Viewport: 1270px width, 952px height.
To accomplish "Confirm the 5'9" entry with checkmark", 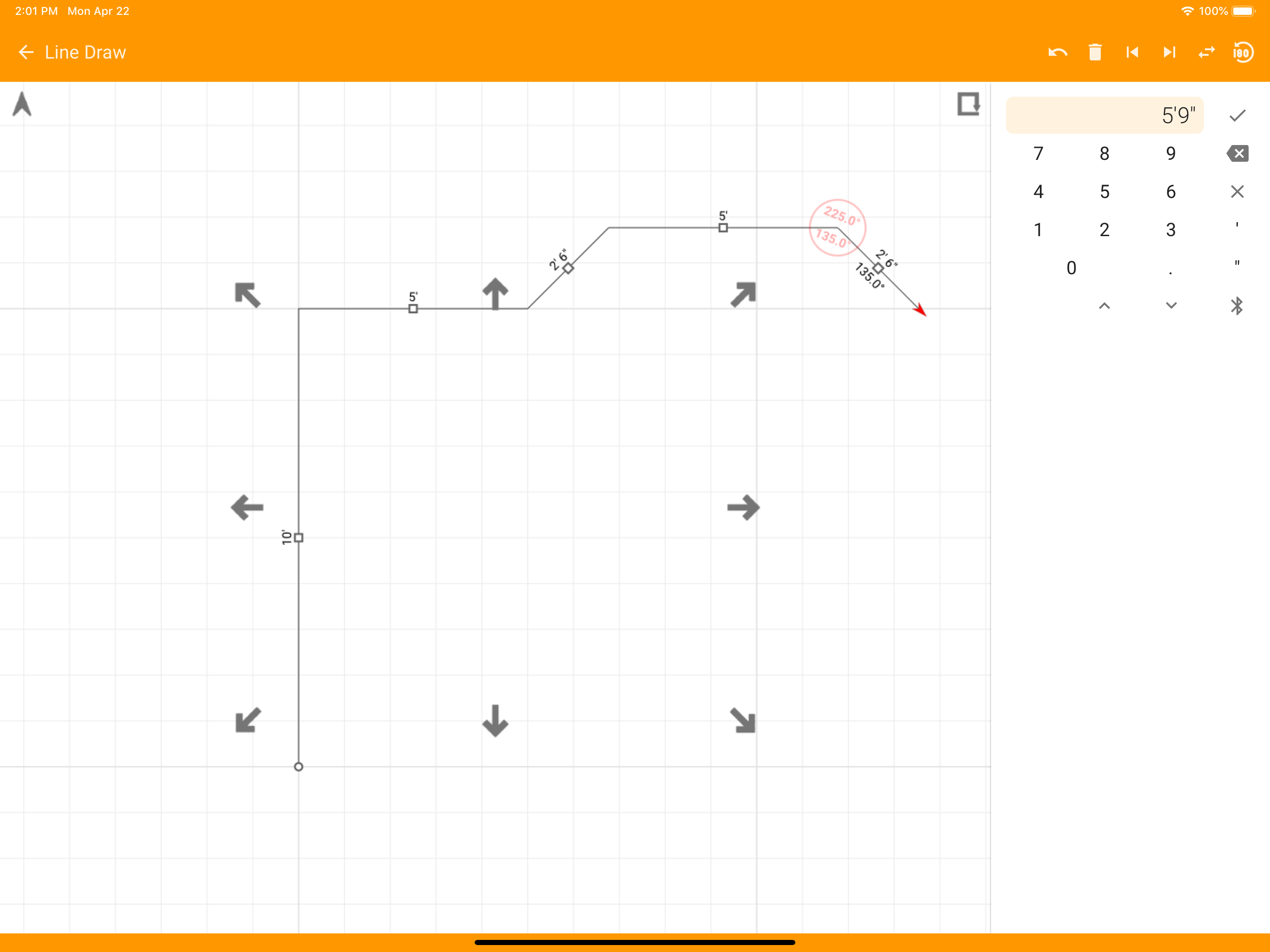I will click(1237, 115).
